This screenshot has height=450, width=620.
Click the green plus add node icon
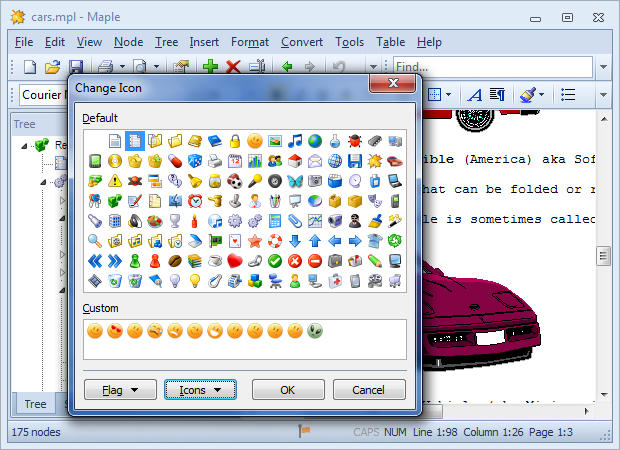[x=210, y=66]
